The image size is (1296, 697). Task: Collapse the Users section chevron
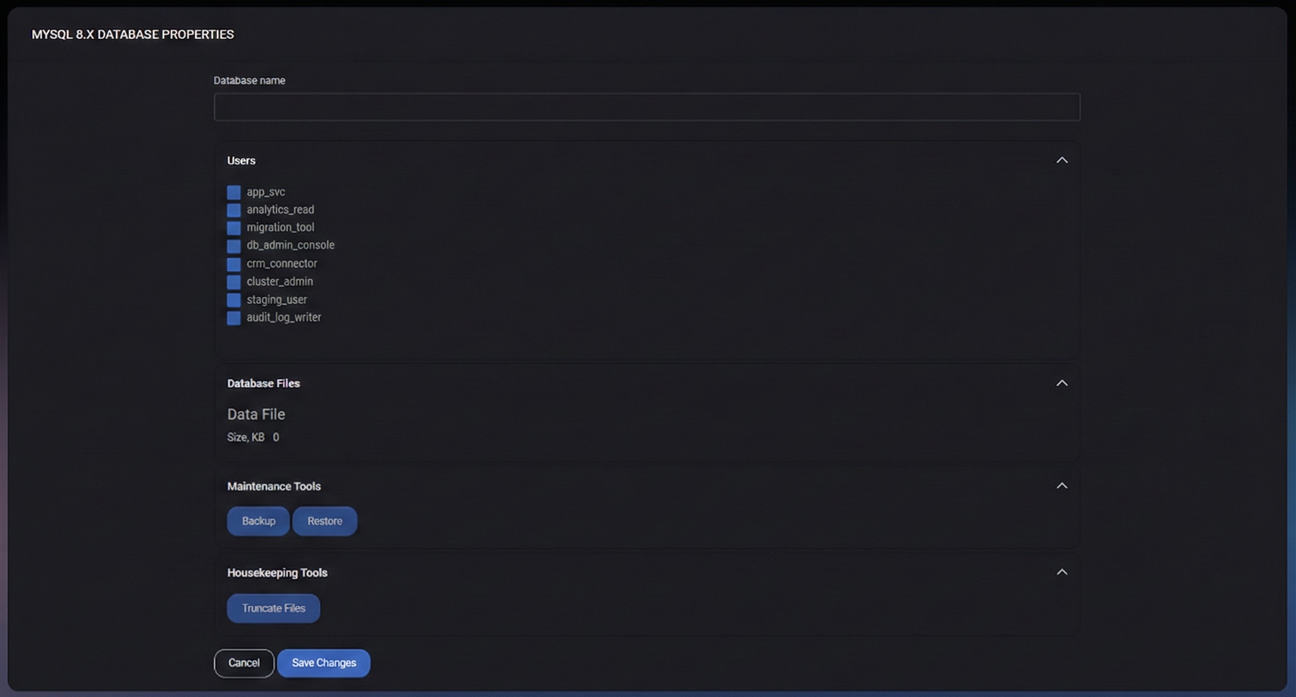[1062, 160]
